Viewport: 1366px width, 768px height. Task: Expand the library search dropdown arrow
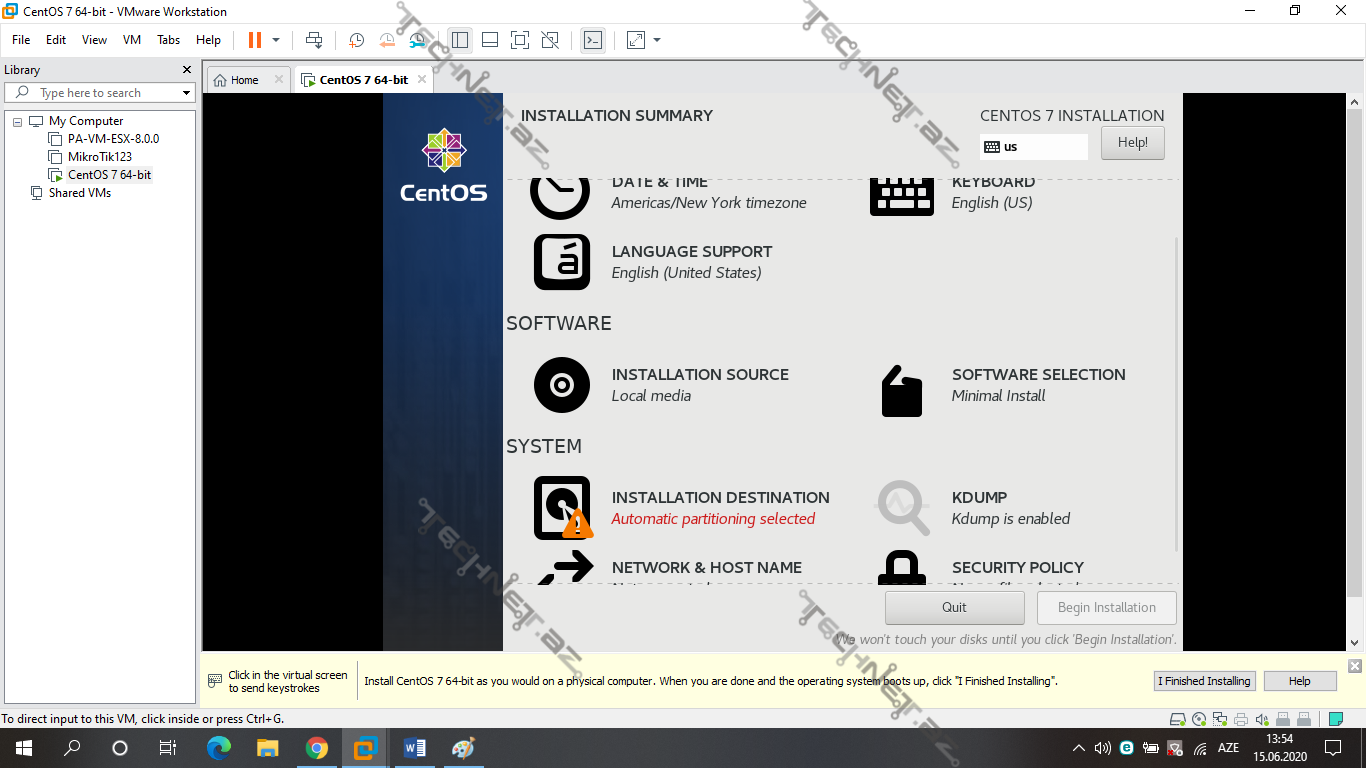pos(186,93)
